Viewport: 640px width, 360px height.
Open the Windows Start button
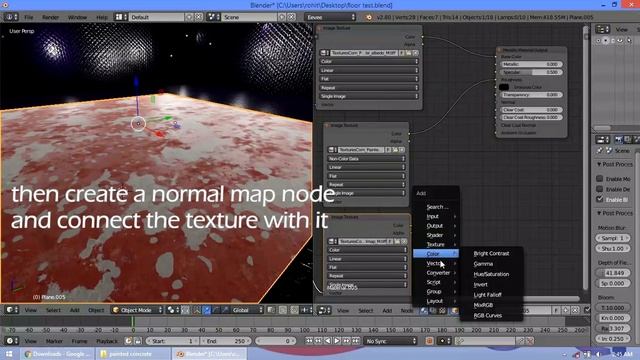click(x=9, y=354)
